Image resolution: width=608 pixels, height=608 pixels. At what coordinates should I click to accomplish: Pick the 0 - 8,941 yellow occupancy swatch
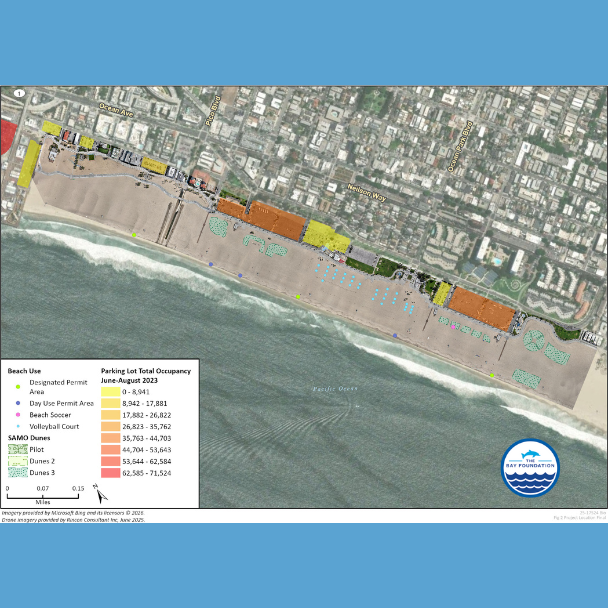tap(113, 392)
